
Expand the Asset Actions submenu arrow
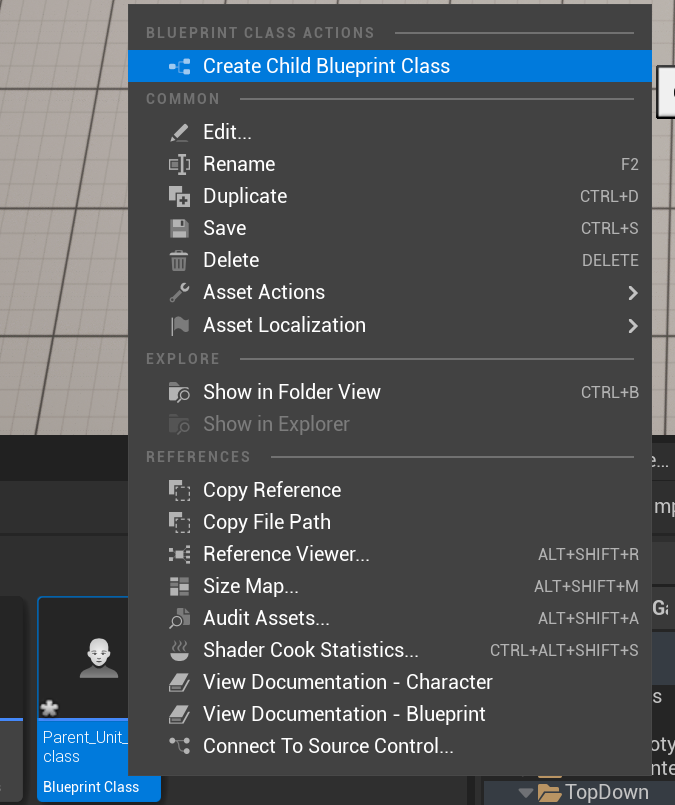[x=632, y=293]
